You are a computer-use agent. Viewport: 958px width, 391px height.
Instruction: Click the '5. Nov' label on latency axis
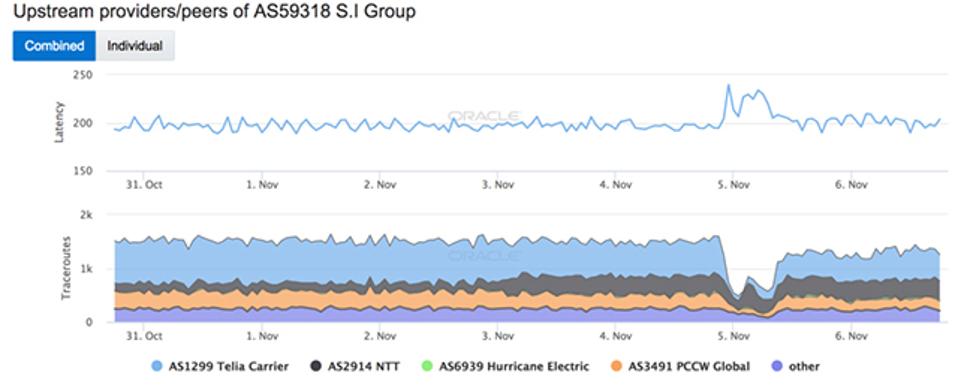click(734, 185)
